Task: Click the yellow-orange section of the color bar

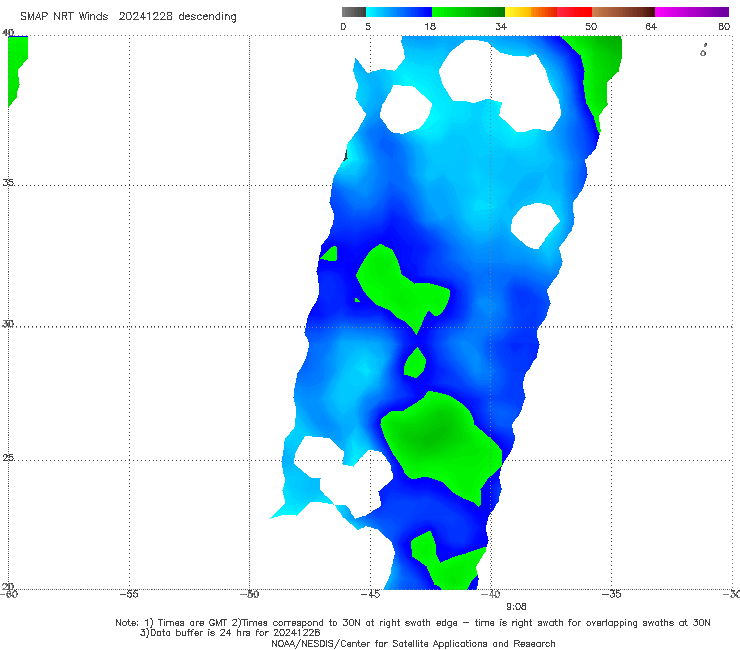Action: point(531,12)
